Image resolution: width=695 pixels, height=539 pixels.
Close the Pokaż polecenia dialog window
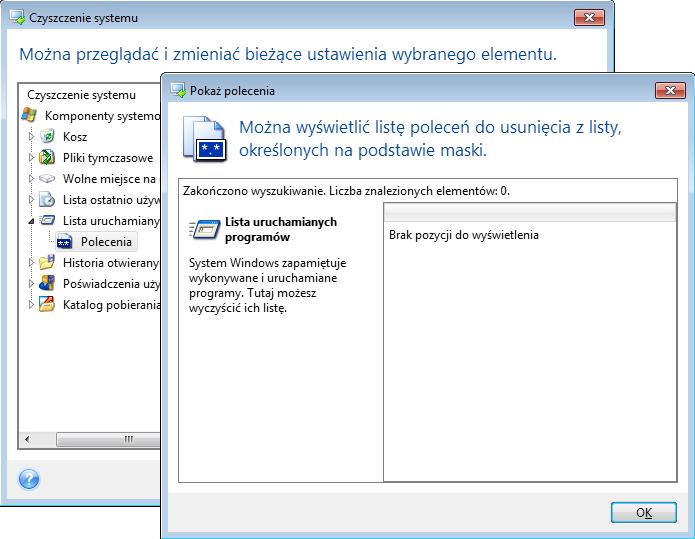click(670, 90)
